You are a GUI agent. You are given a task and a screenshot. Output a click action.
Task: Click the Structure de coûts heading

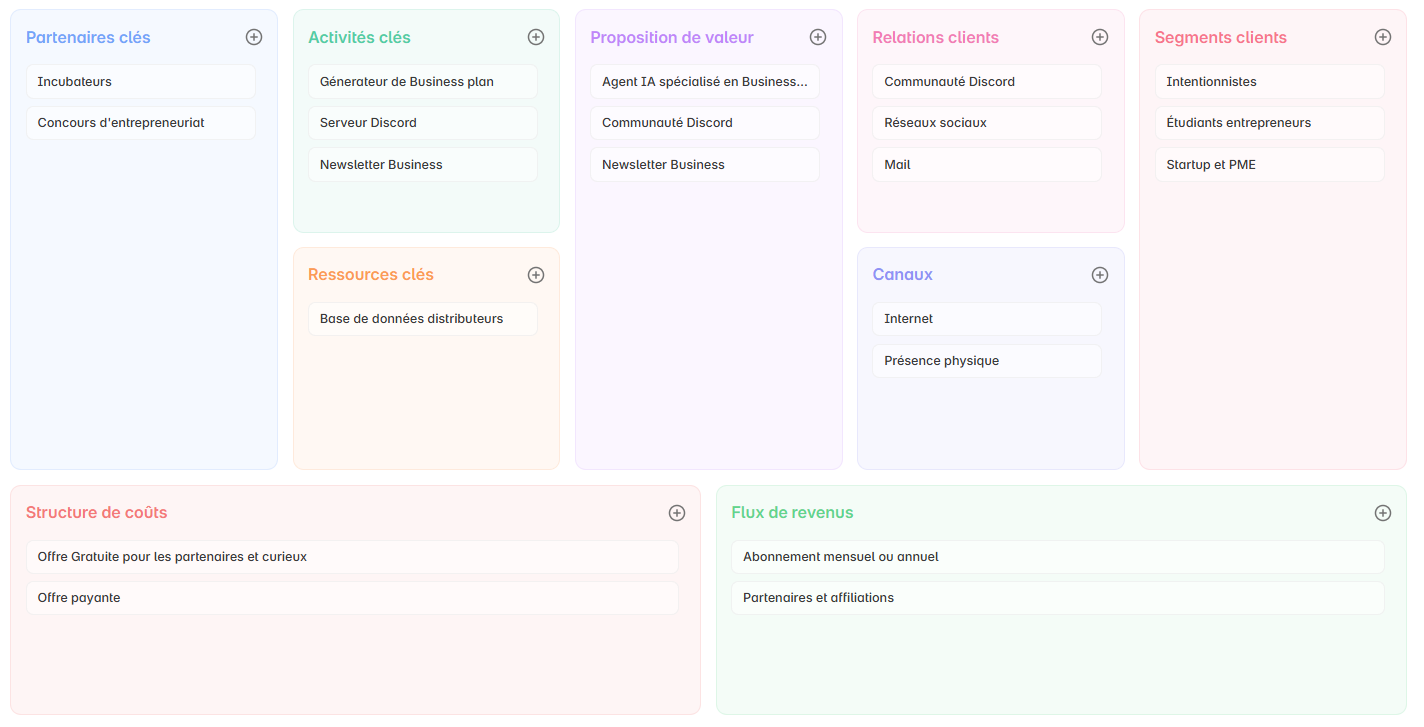tap(97, 513)
